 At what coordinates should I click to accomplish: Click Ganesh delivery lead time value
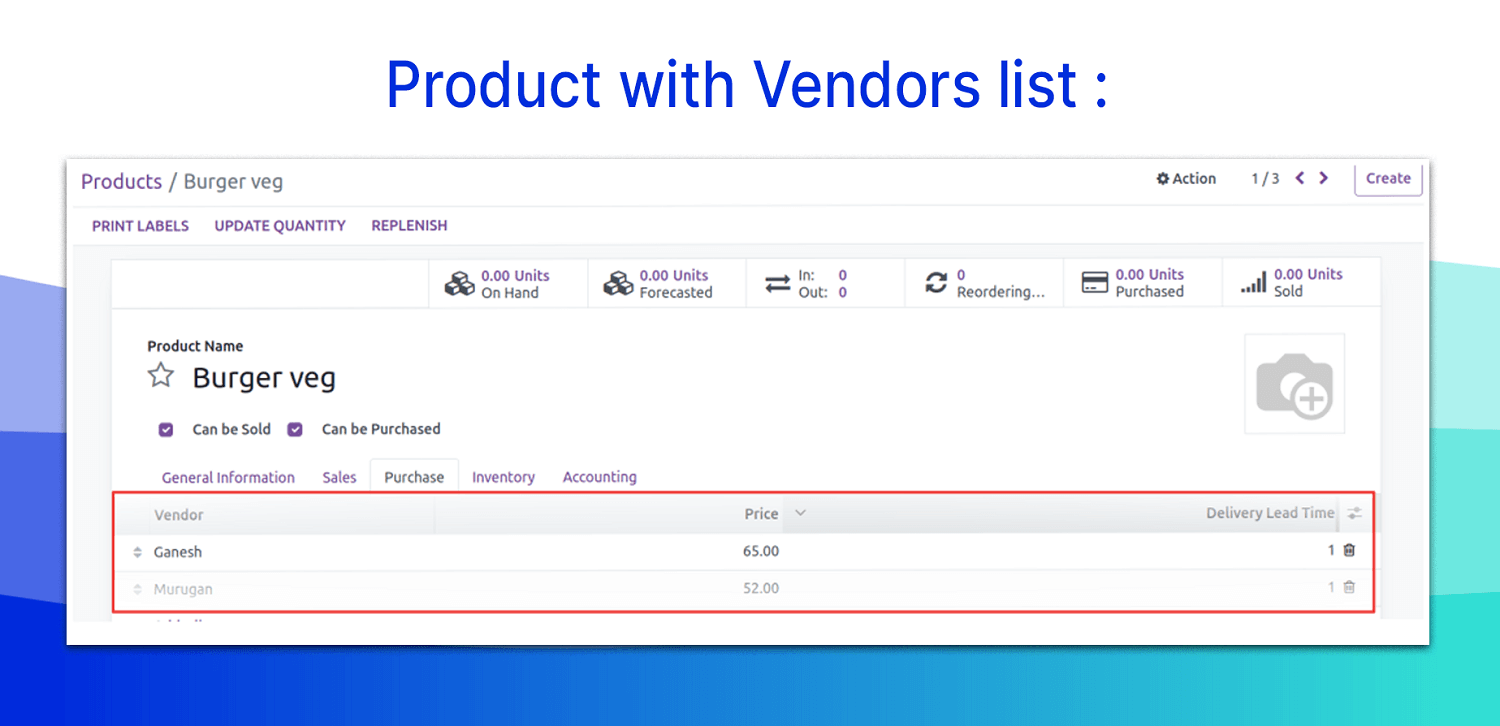(x=1331, y=550)
